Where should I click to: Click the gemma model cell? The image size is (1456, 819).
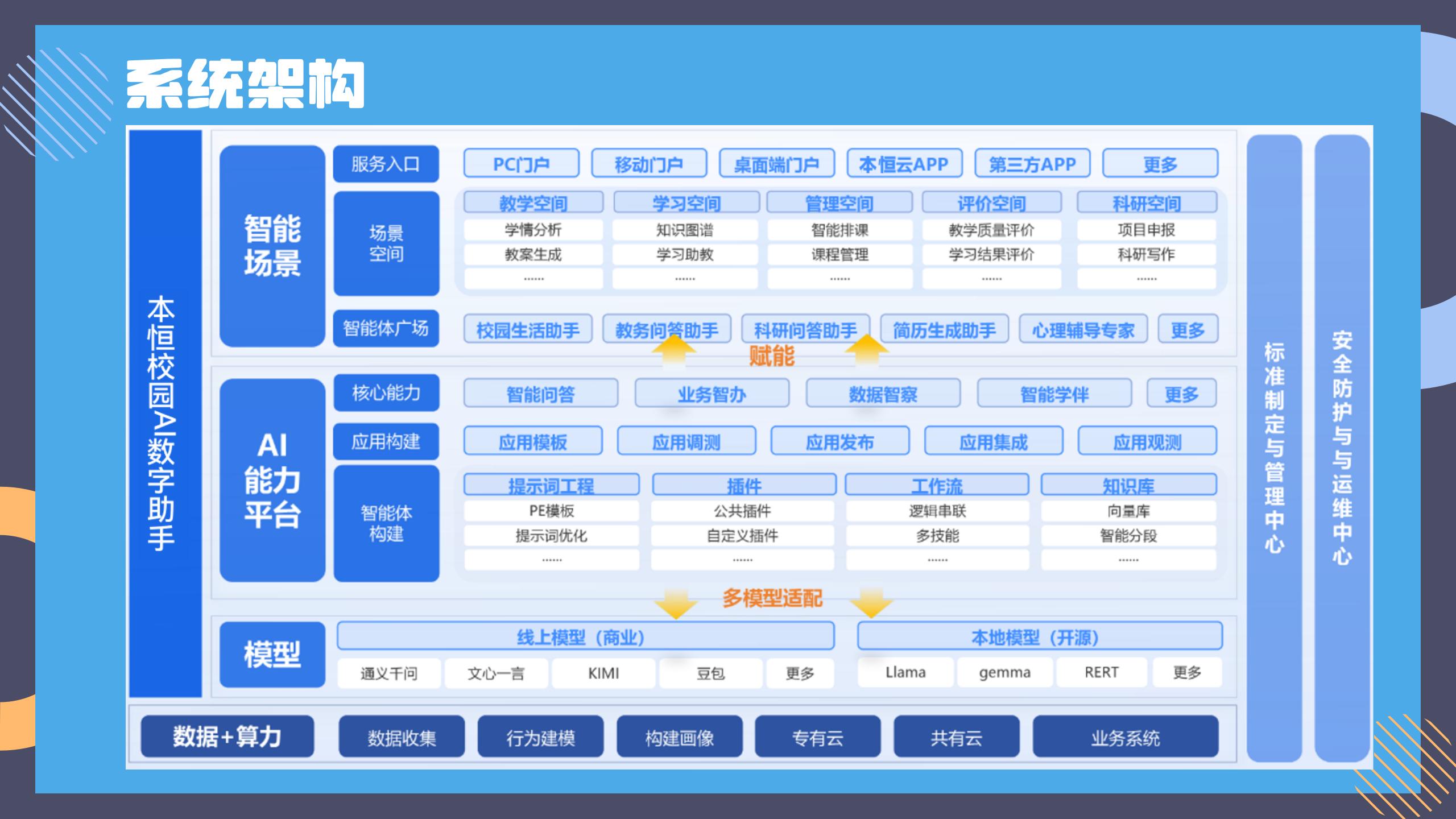click(1005, 672)
